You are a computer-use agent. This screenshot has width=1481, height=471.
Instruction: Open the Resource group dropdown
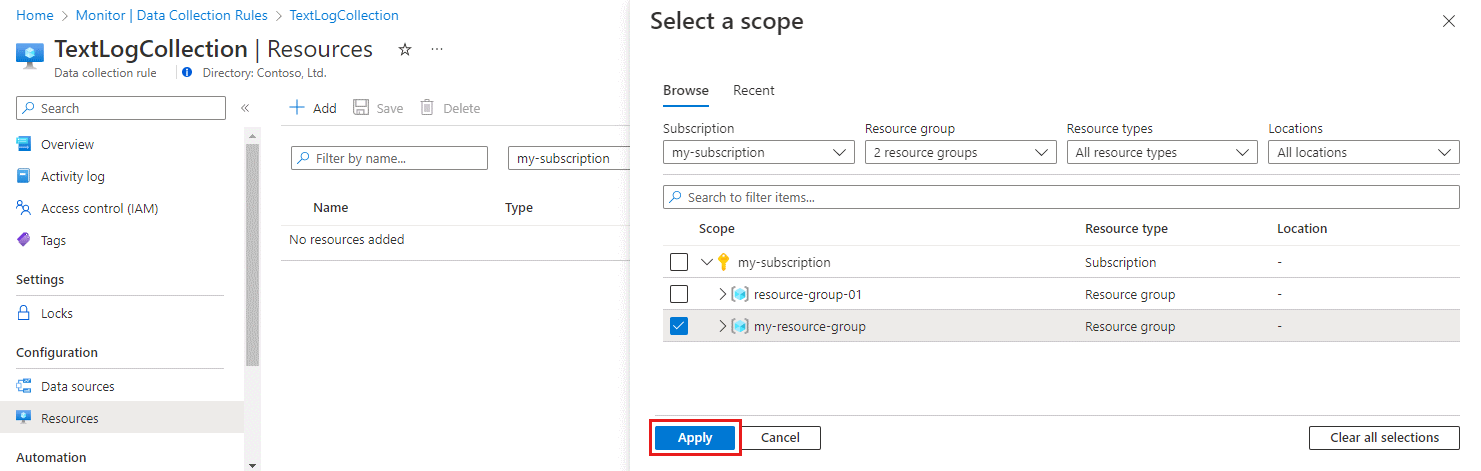coord(960,153)
